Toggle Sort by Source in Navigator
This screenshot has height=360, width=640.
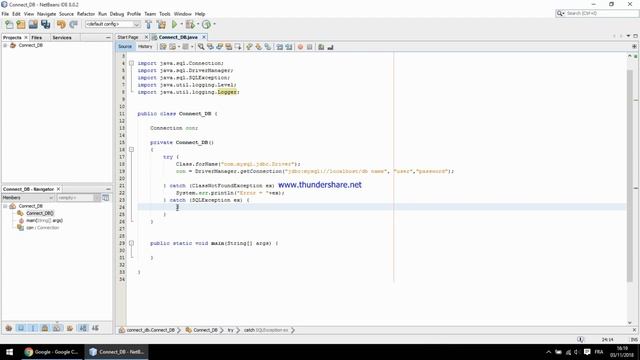coord(95,328)
